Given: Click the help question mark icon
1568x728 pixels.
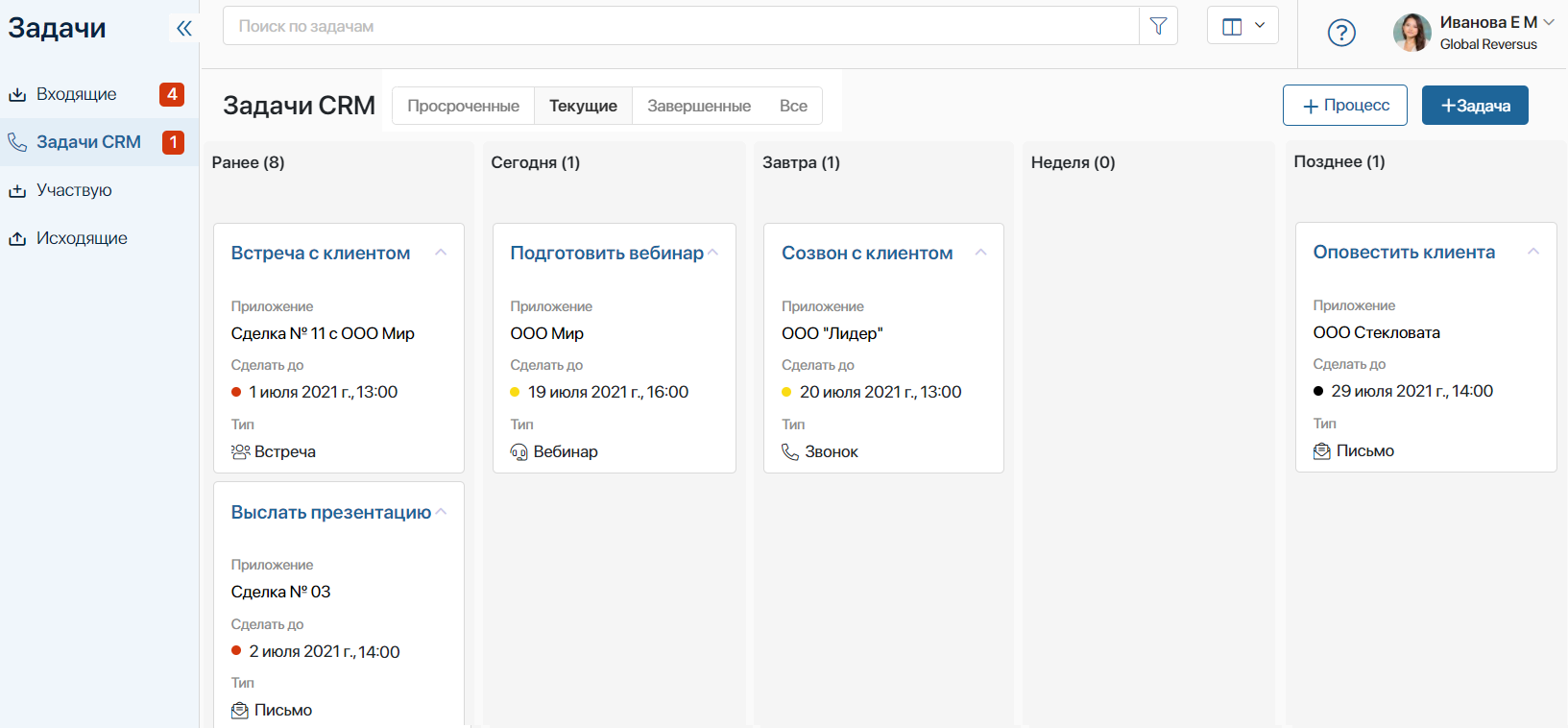Looking at the screenshot, I should pos(1341,33).
